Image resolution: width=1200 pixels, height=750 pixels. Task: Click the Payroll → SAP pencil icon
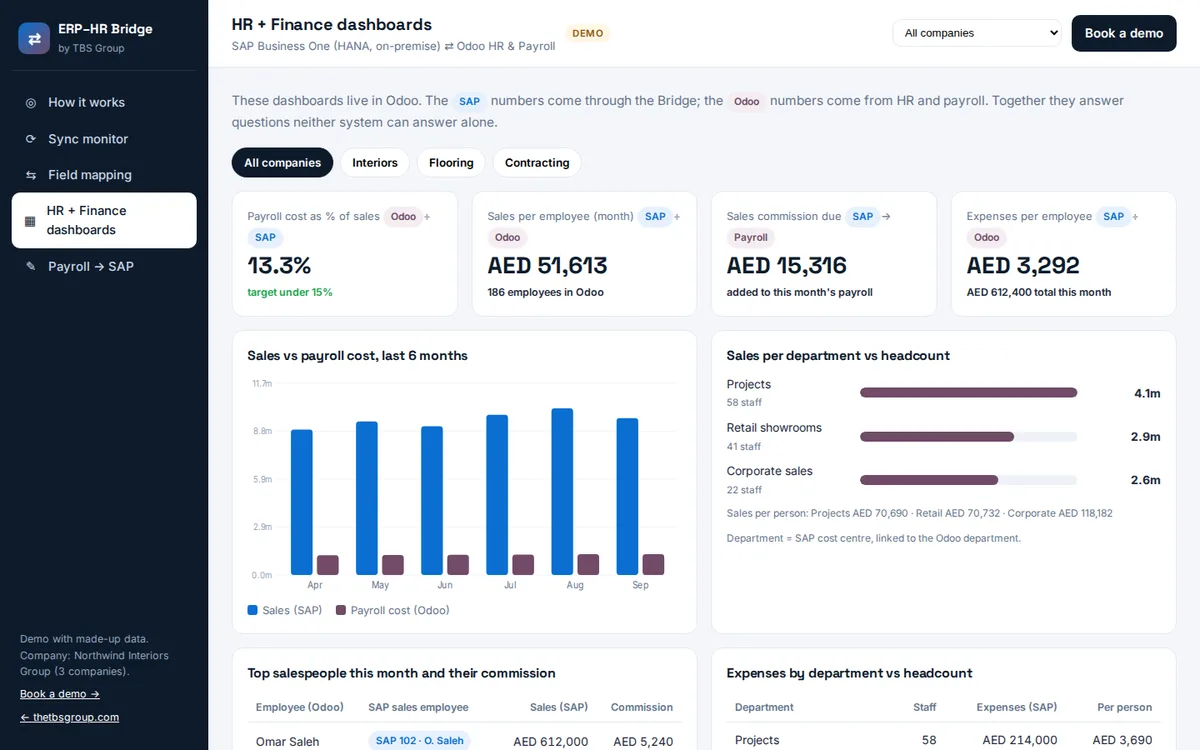pos(31,267)
